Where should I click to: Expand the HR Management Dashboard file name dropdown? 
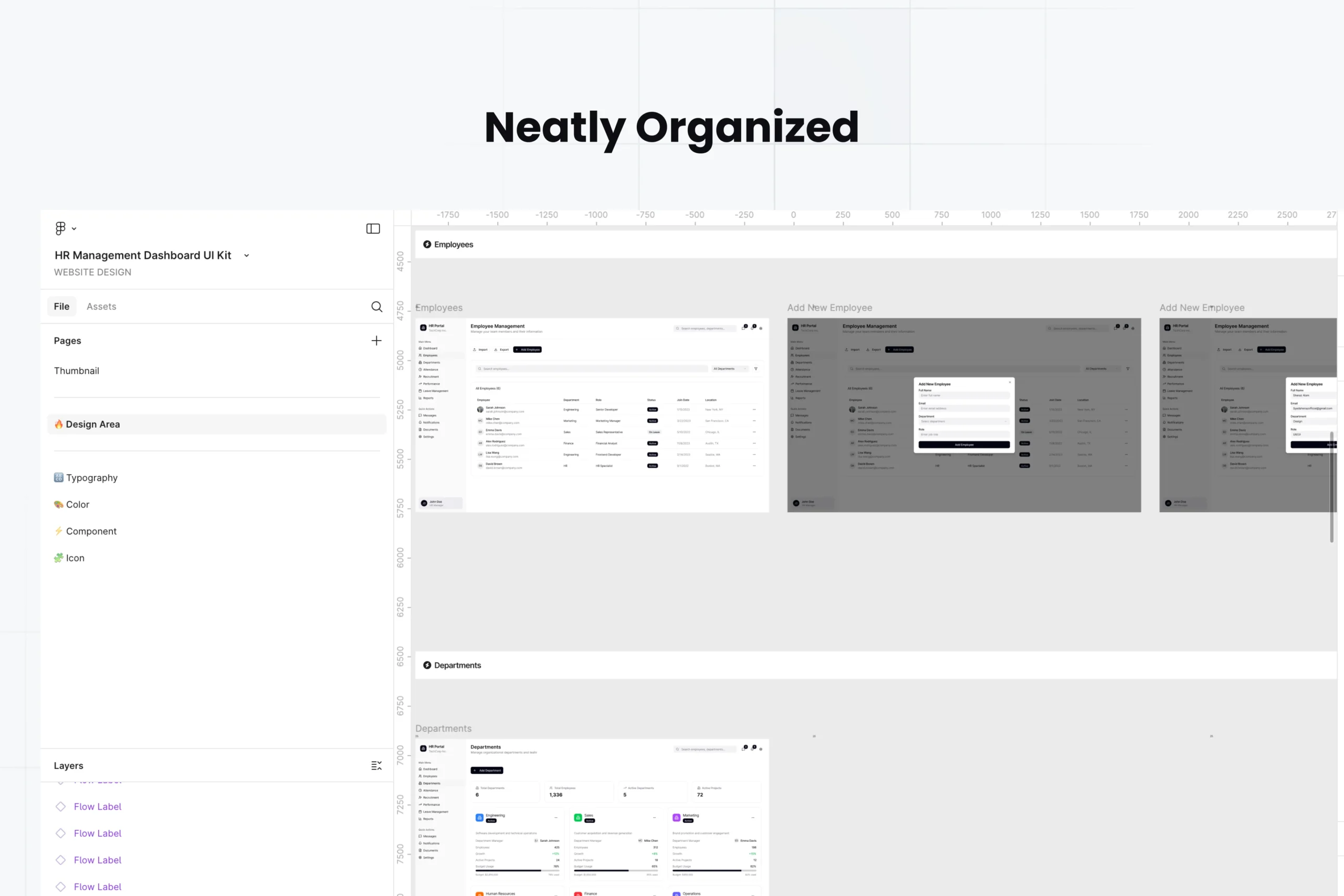tap(246, 256)
